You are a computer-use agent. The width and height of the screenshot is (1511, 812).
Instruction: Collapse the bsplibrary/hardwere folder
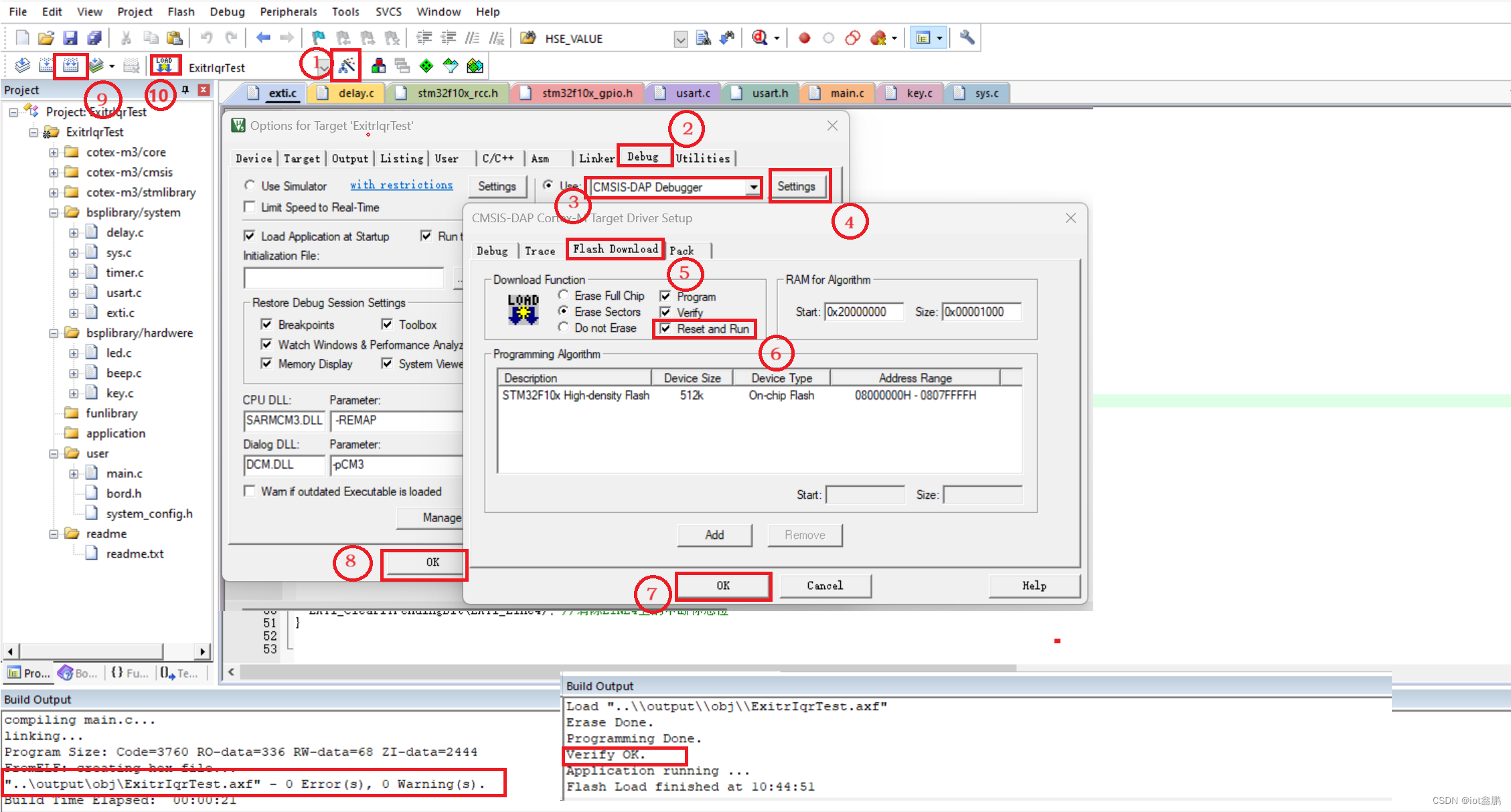tap(54, 333)
